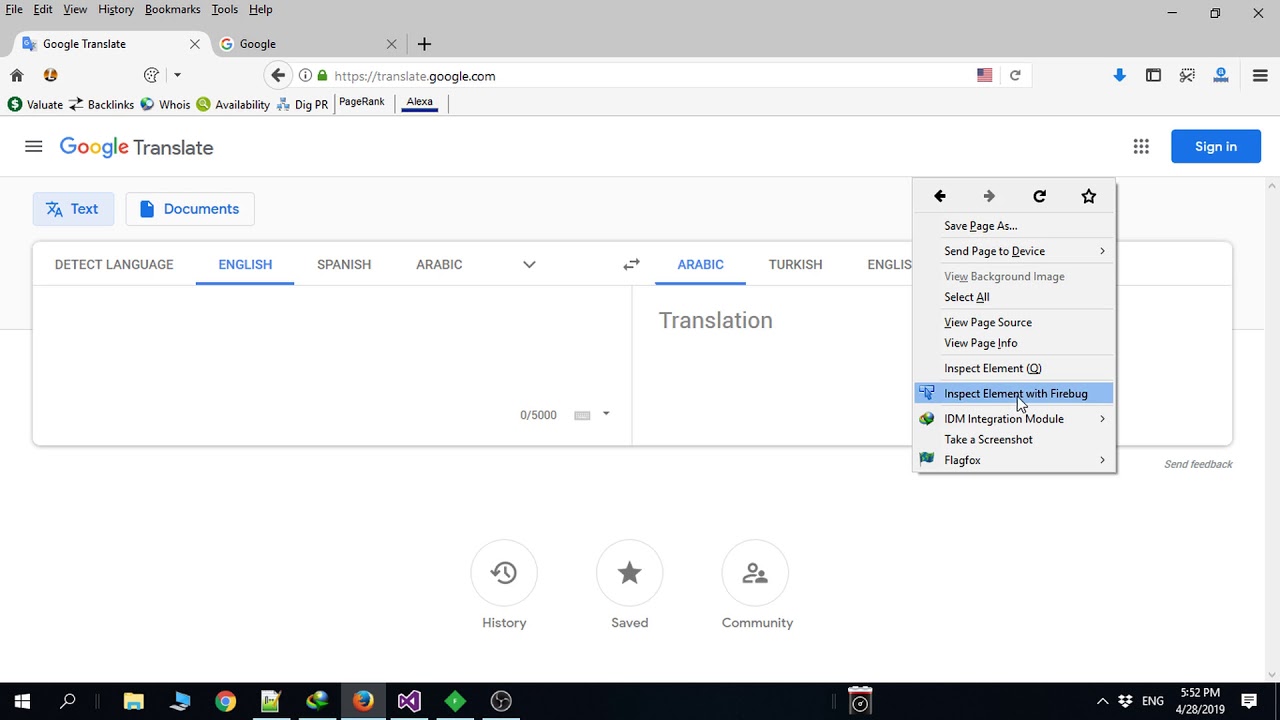Open the Windows Start menu

point(22,701)
